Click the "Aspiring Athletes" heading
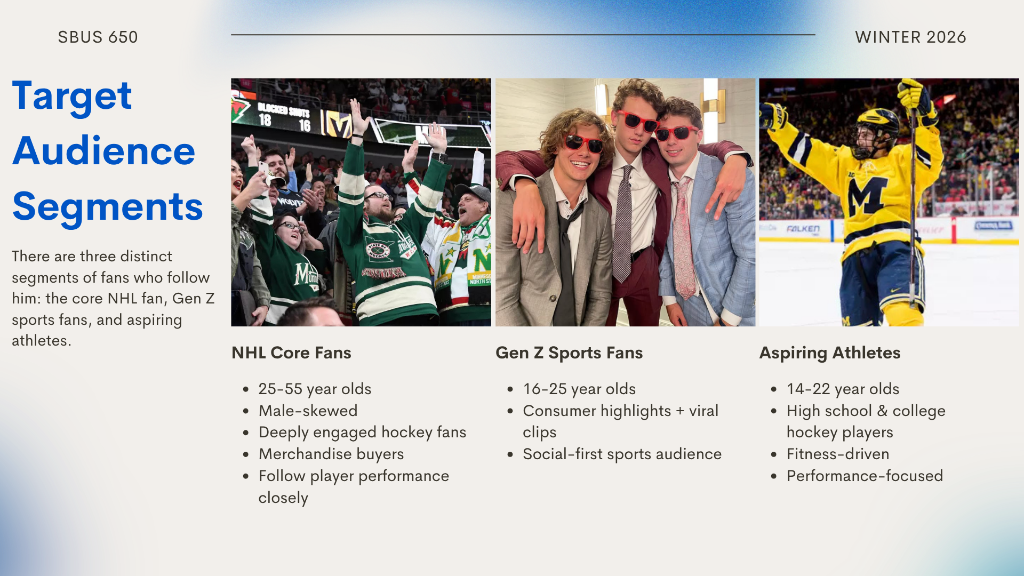 point(829,353)
